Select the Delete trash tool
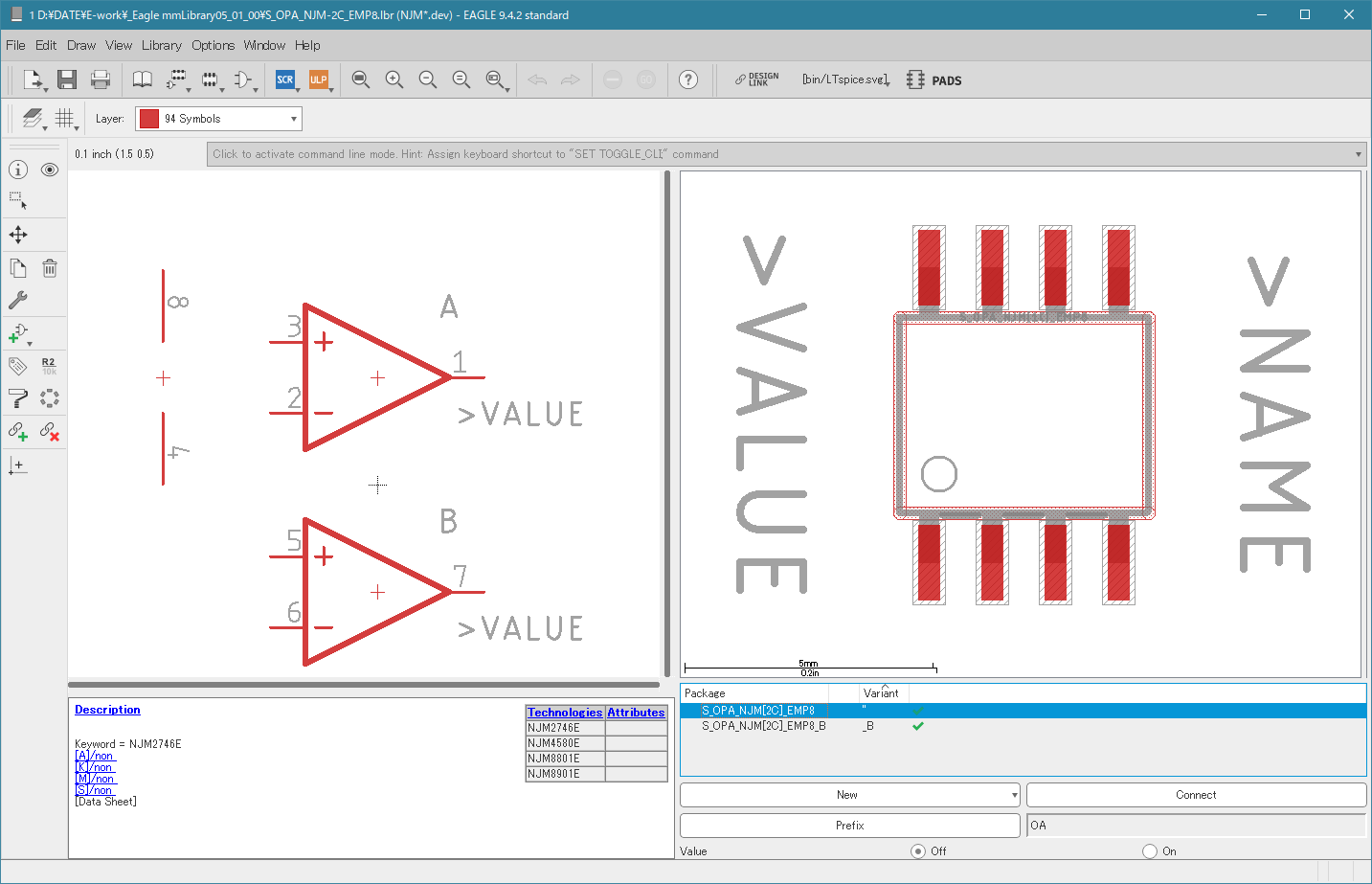The width and height of the screenshot is (1372, 884). coord(50,268)
